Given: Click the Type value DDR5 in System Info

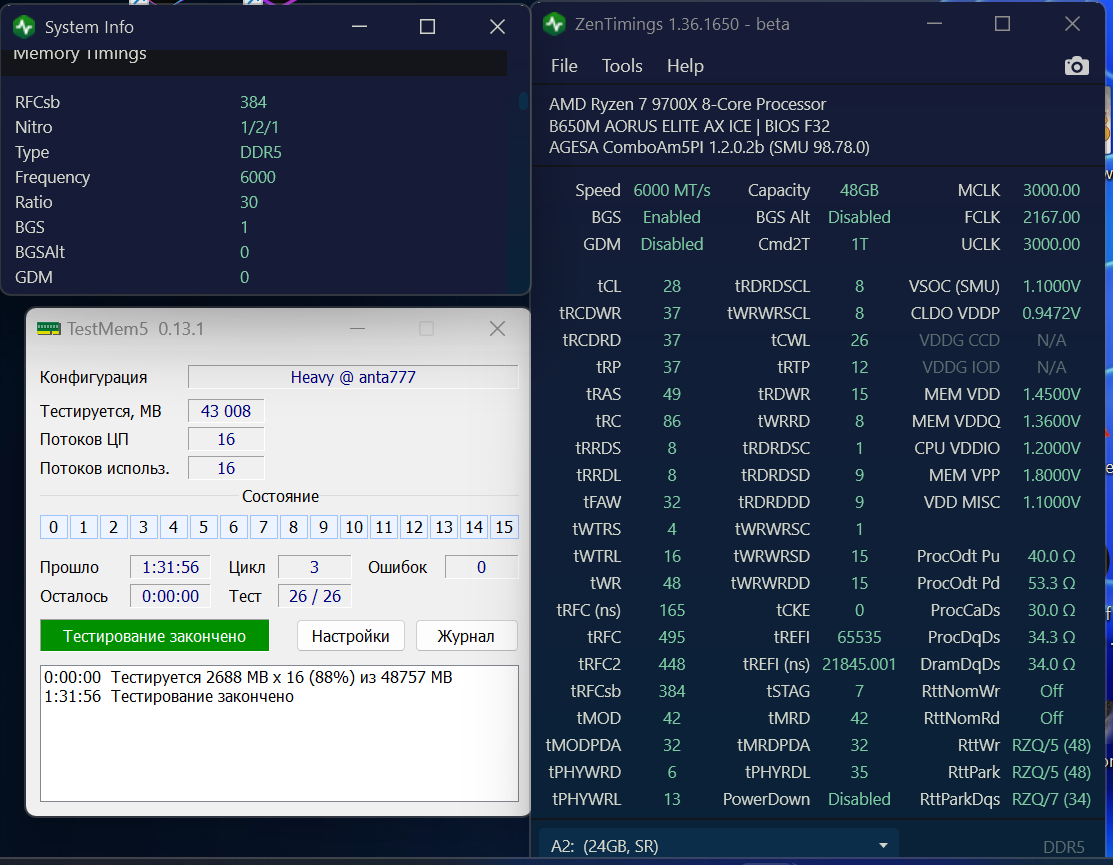Looking at the screenshot, I should tap(261, 152).
